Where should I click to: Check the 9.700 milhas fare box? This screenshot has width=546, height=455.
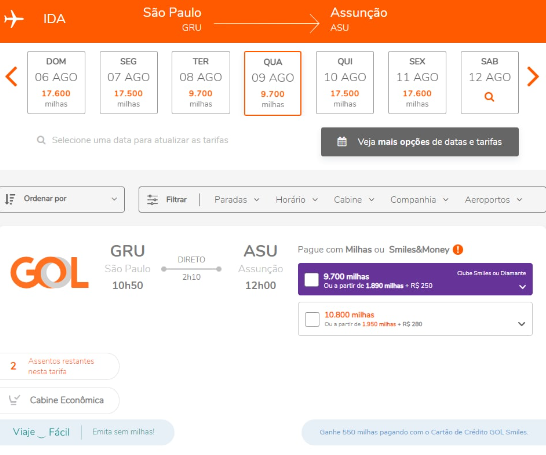click(312, 280)
